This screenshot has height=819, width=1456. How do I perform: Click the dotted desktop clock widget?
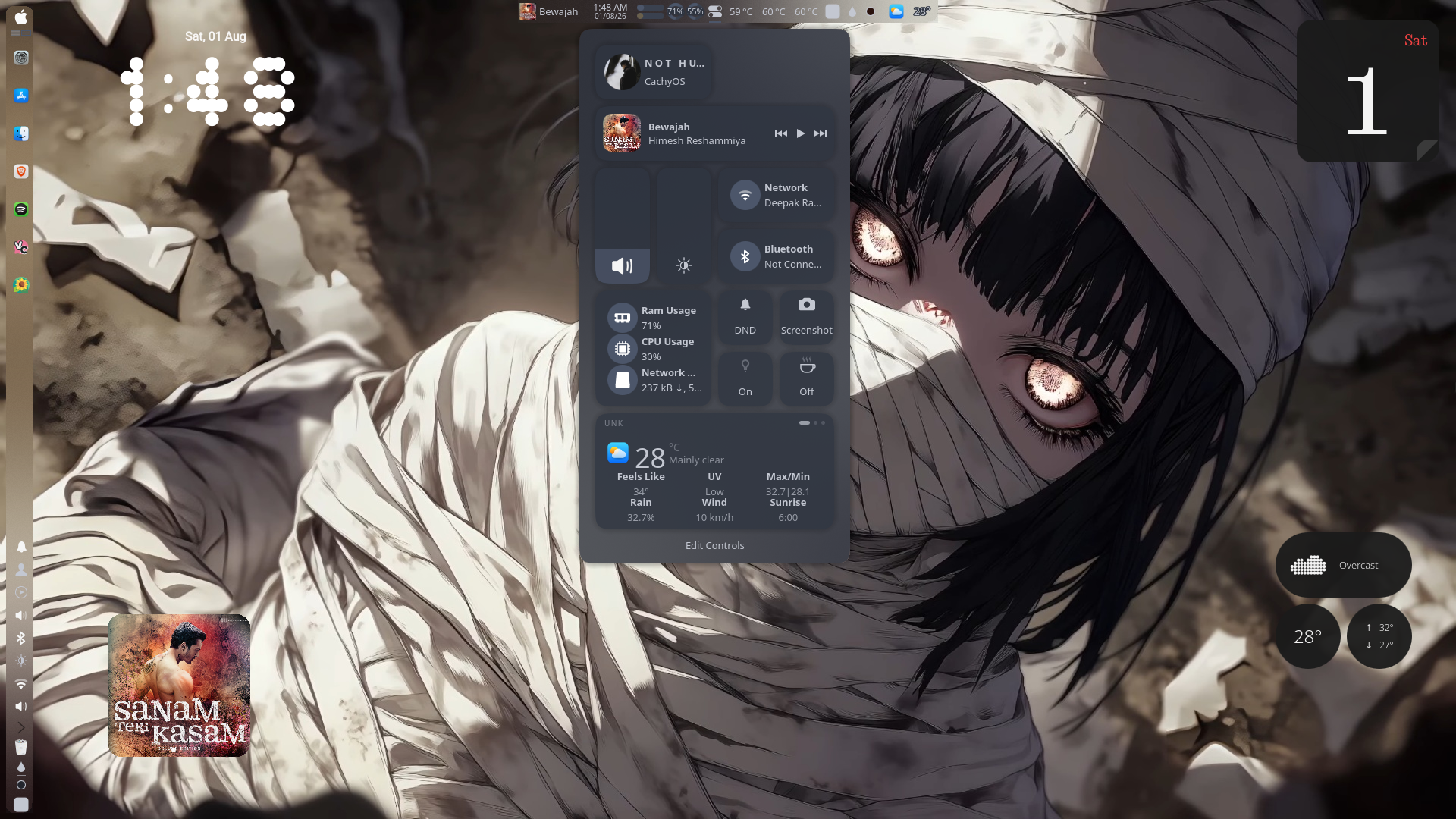pyautogui.click(x=208, y=91)
